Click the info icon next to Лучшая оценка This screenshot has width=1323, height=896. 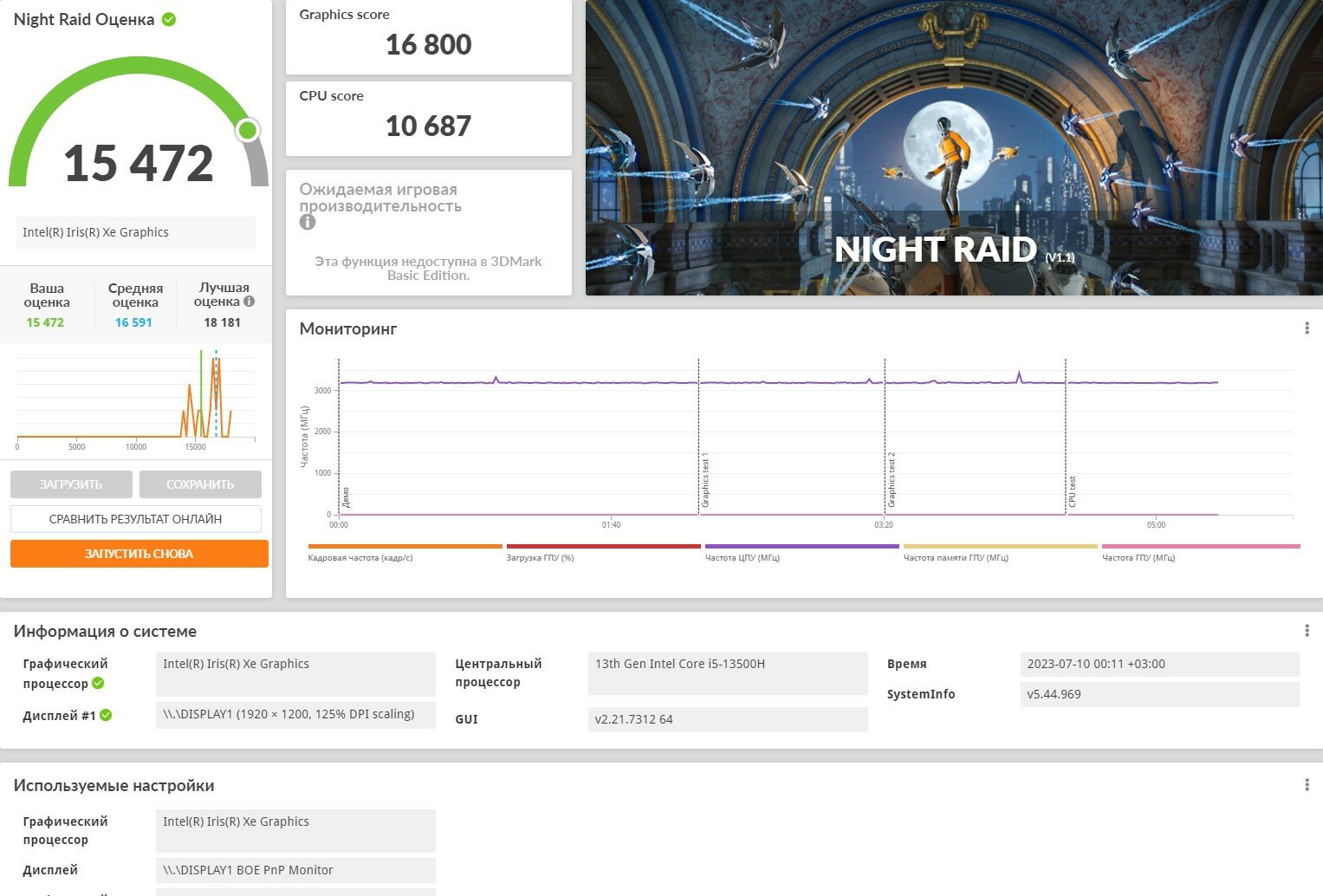click(250, 302)
